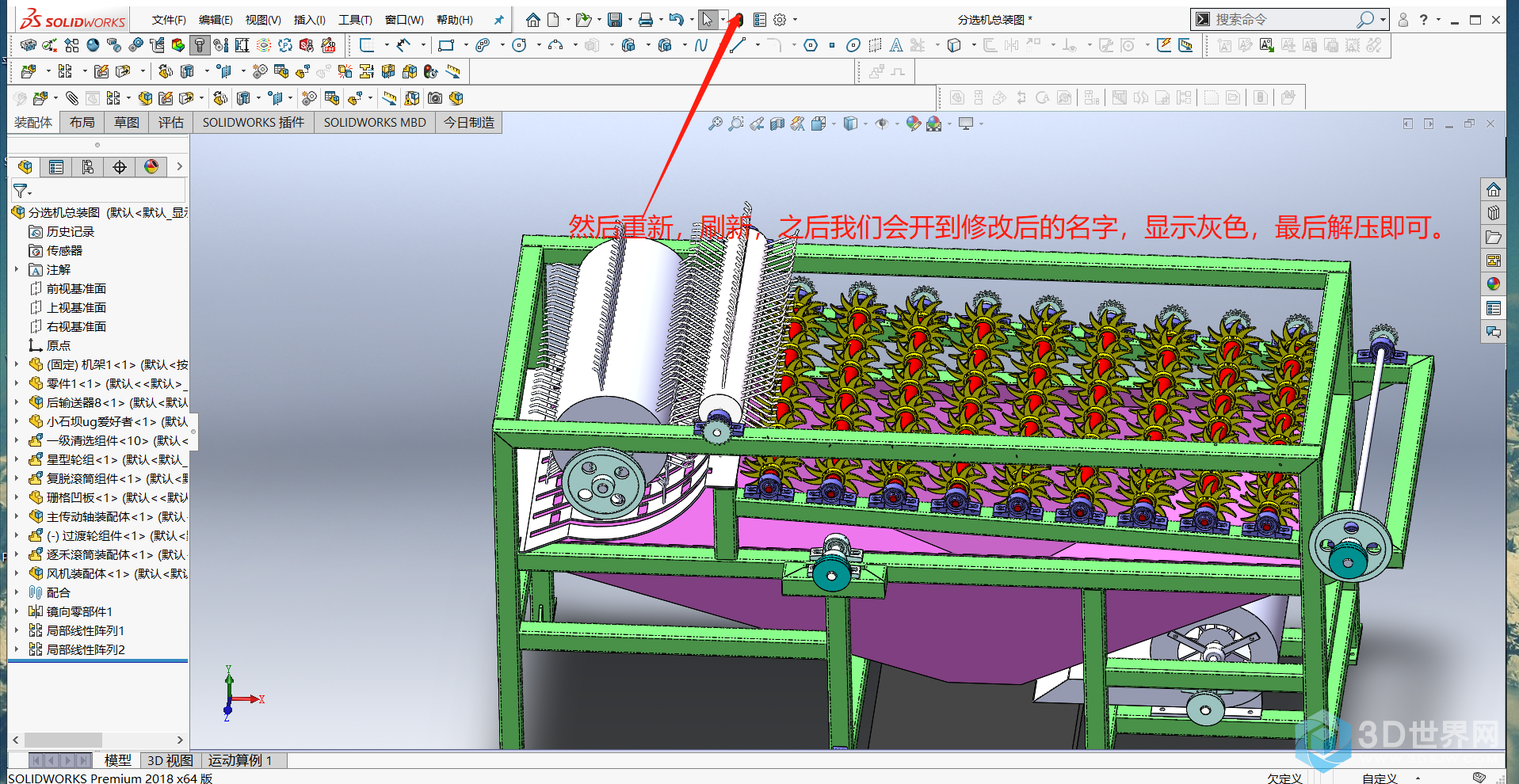This screenshot has height=784, width=1519.
Task: Open the Options gear icon
Action: [x=780, y=20]
